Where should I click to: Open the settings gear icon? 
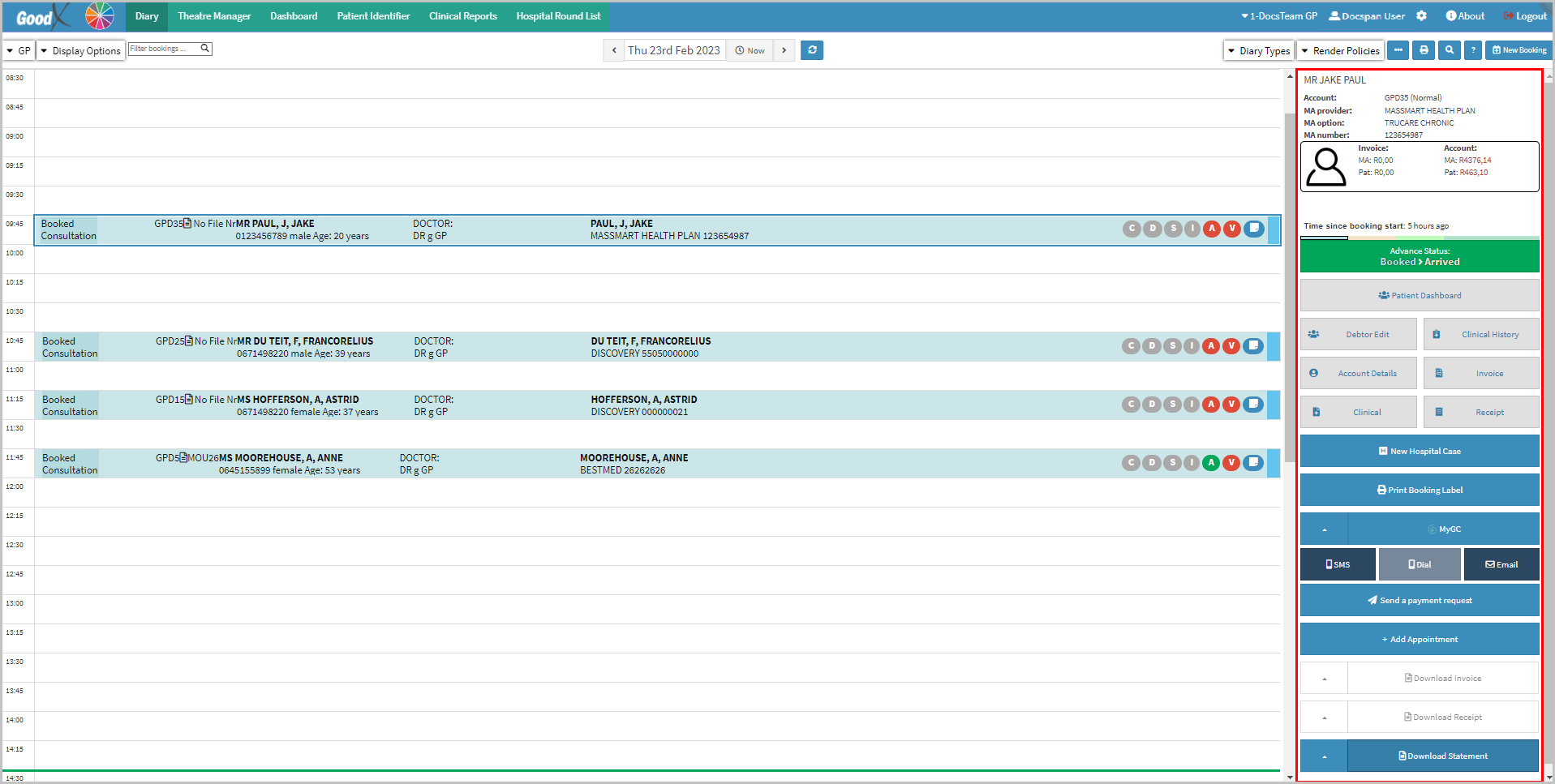click(x=1421, y=16)
